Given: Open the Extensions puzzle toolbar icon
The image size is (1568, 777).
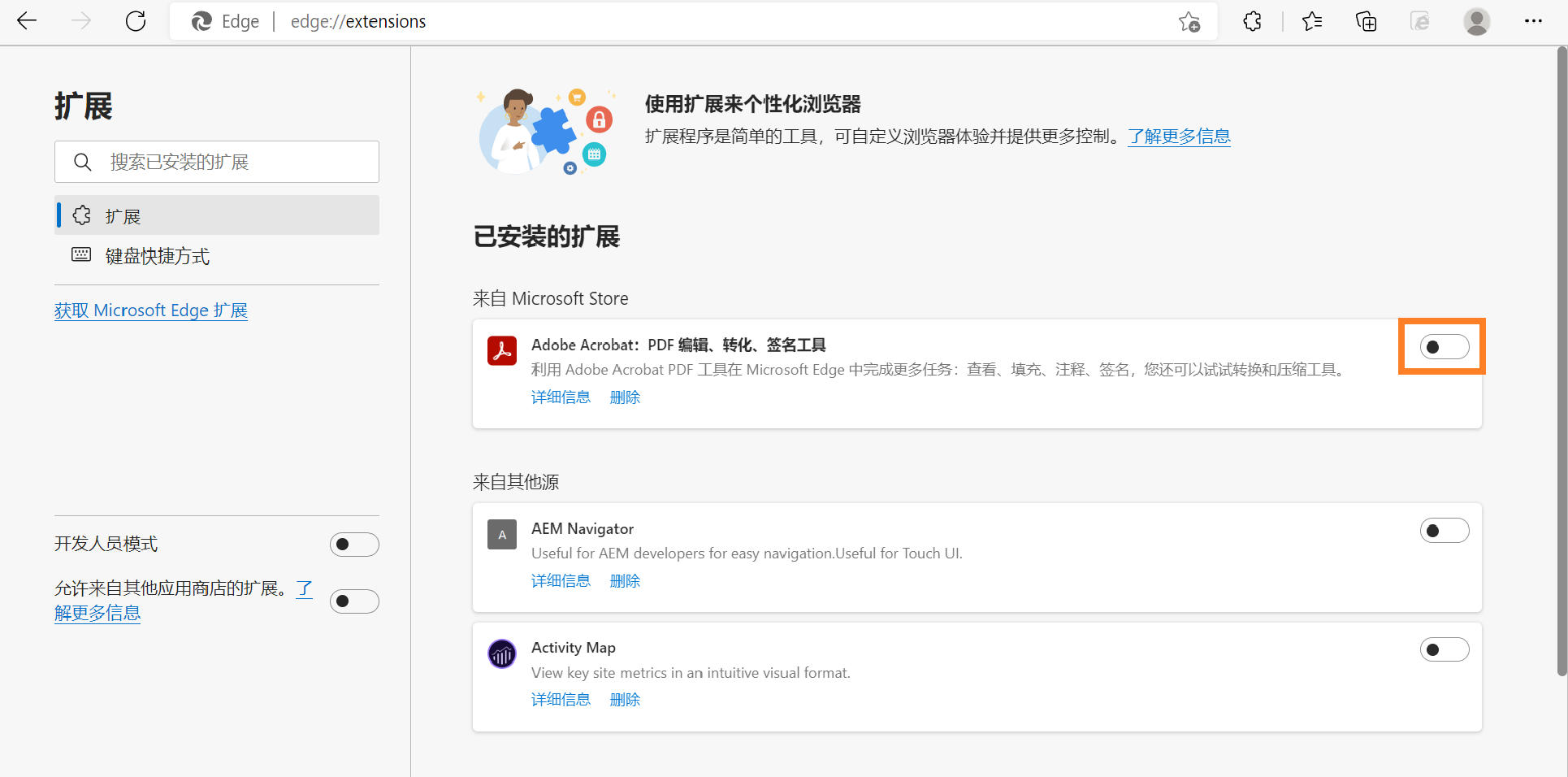Looking at the screenshot, I should pyautogui.click(x=1252, y=21).
